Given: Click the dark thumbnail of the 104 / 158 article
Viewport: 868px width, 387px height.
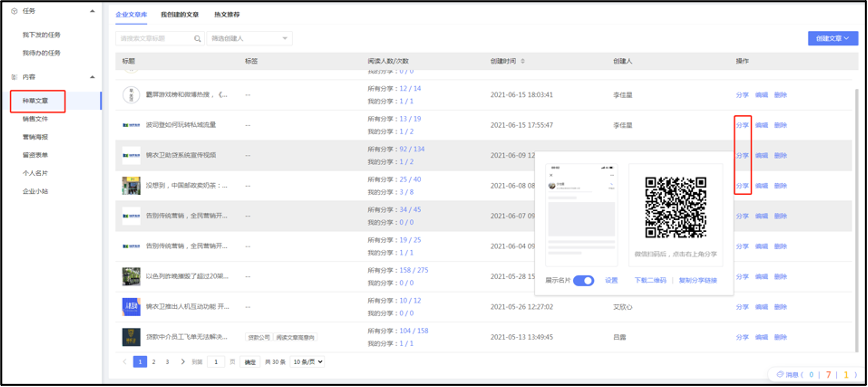Looking at the screenshot, I should pyautogui.click(x=131, y=337).
